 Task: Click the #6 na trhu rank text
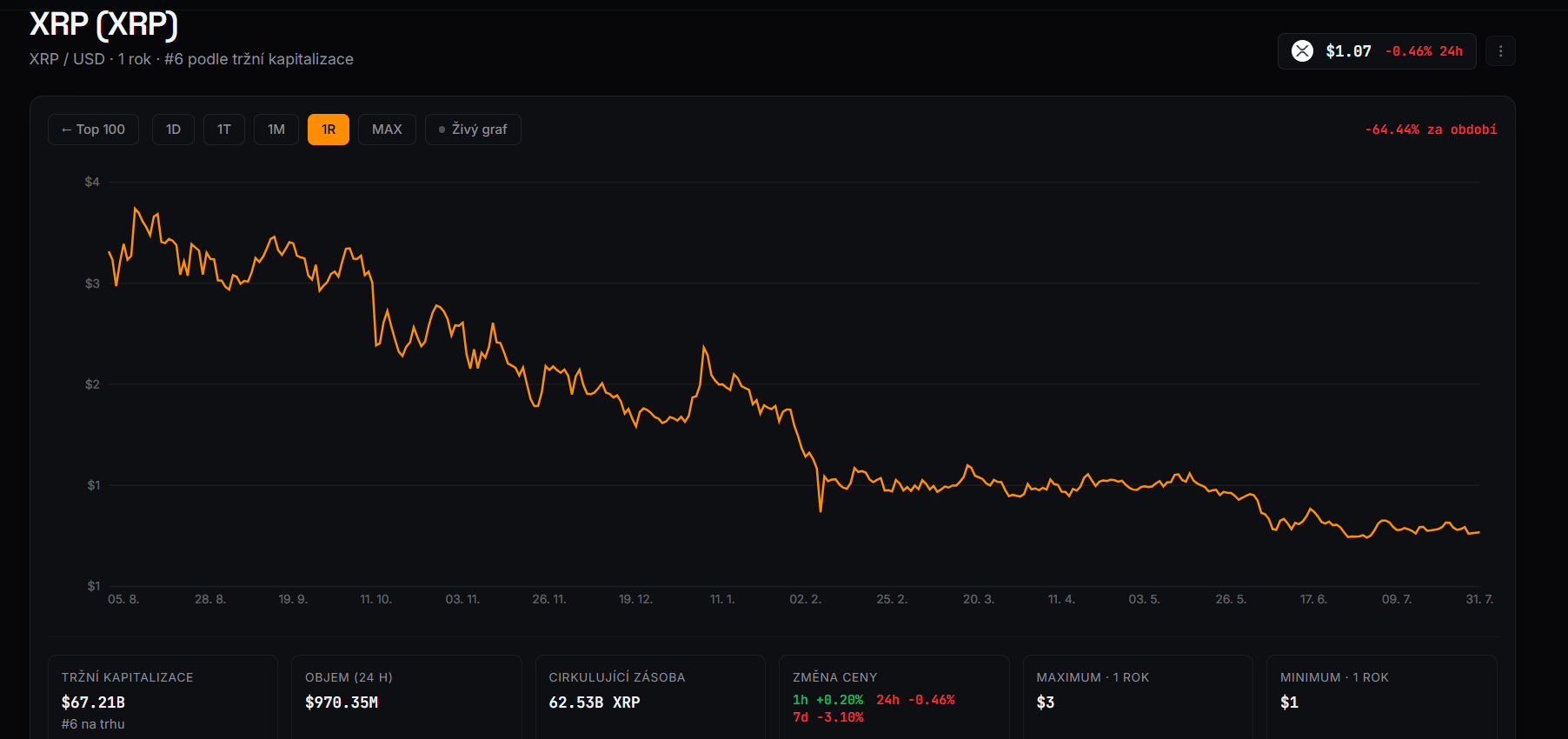pyautogui.click(x=93, y=724)
